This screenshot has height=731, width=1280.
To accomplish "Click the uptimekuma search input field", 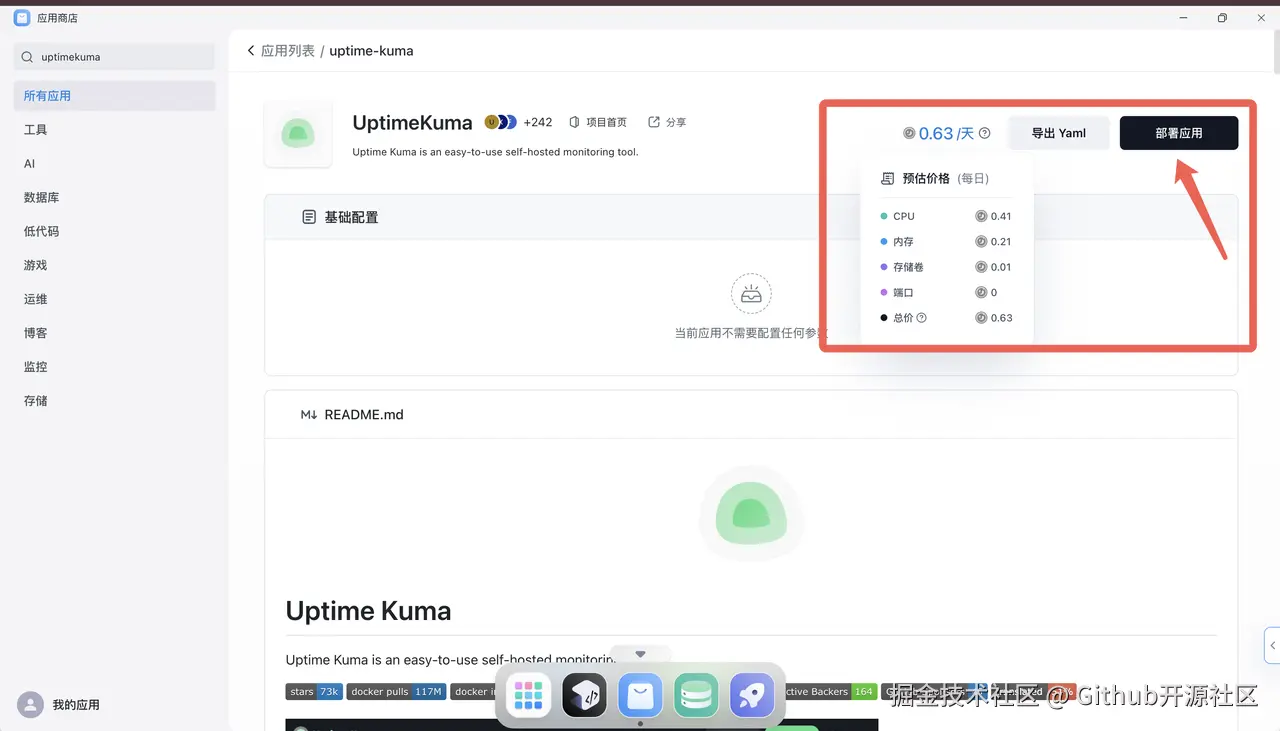I will [x=114, y=57].
